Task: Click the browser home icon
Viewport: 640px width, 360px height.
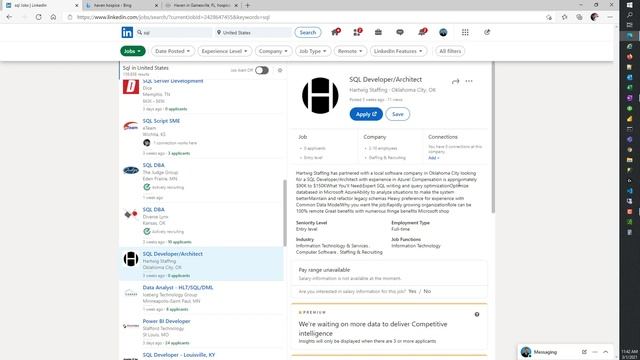Action: click(53, 17)
